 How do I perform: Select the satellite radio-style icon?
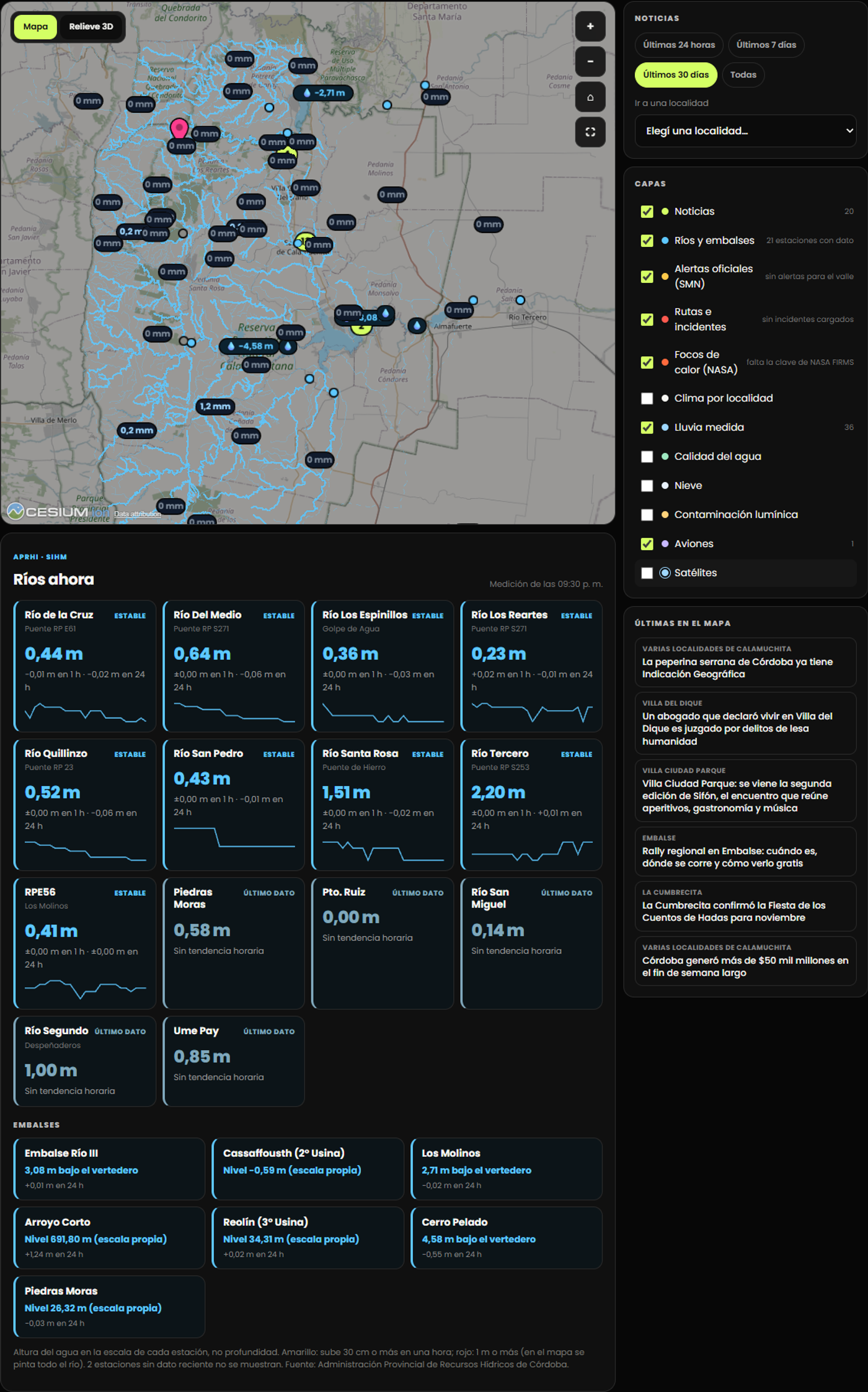tap(665, 573)
